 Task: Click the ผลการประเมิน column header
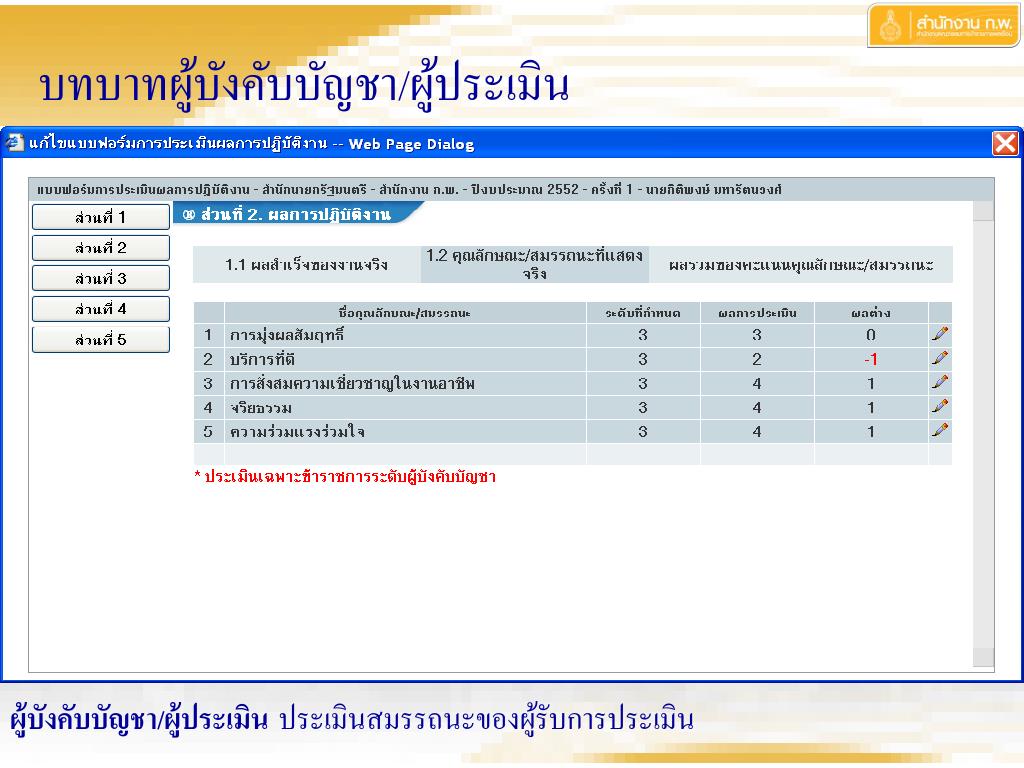[x=758, y=313]
